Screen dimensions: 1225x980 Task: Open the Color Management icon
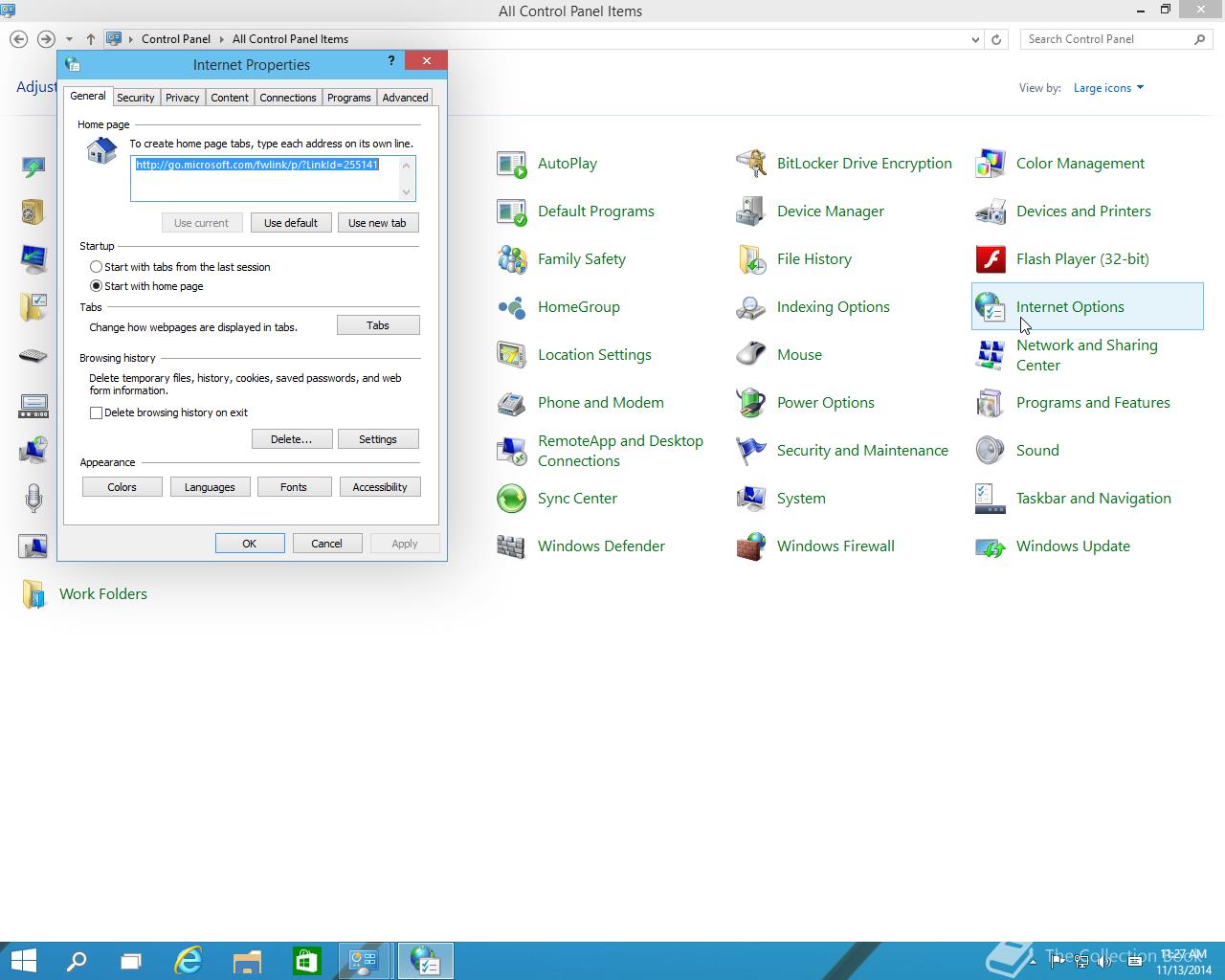[x=991, y=164]
